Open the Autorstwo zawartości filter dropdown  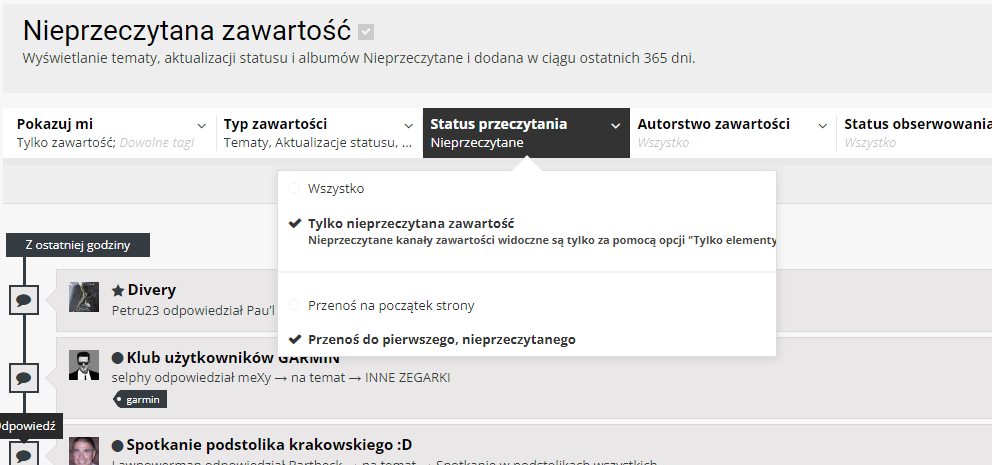point(733,133)
